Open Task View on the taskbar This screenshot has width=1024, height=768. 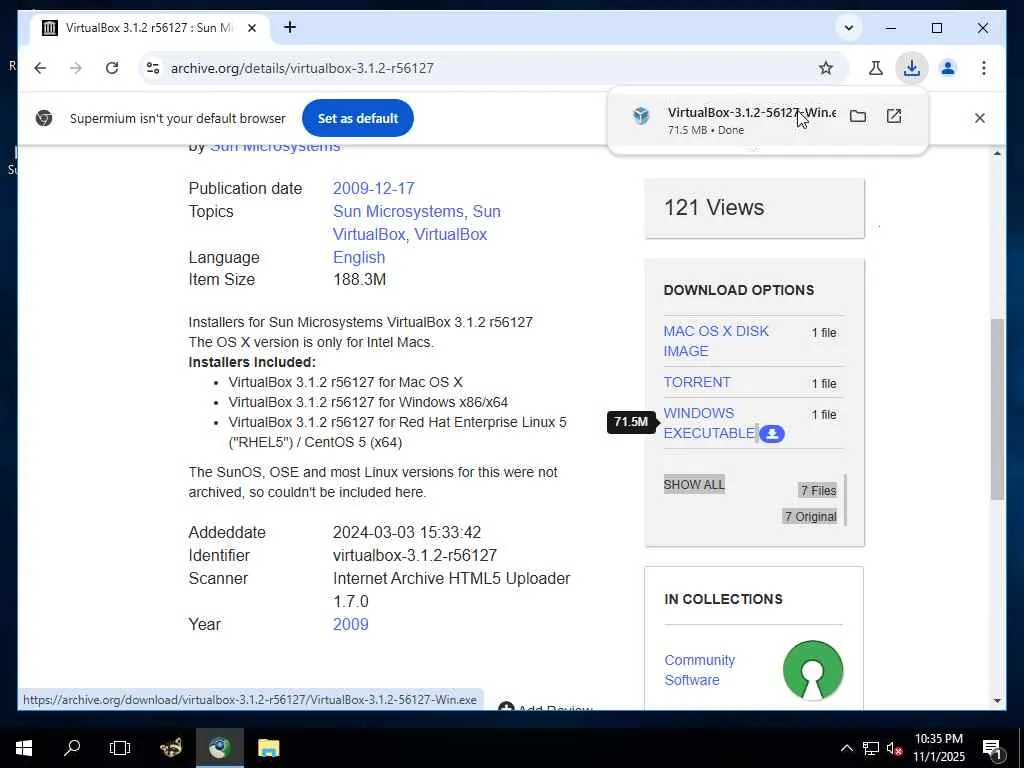coord(120,748)
